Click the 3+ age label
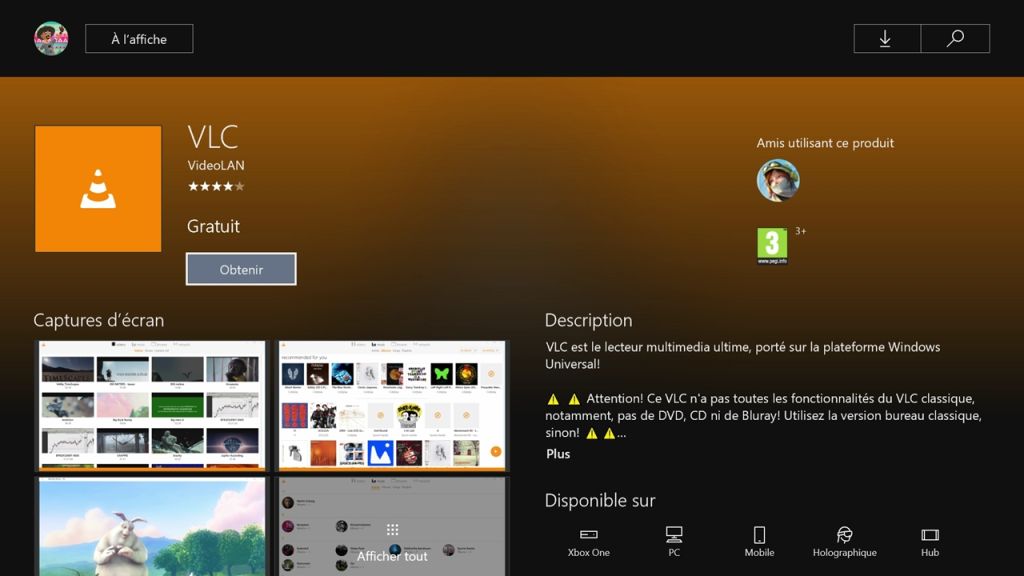This screenshot has width=1024, height=576. [801, 231]
